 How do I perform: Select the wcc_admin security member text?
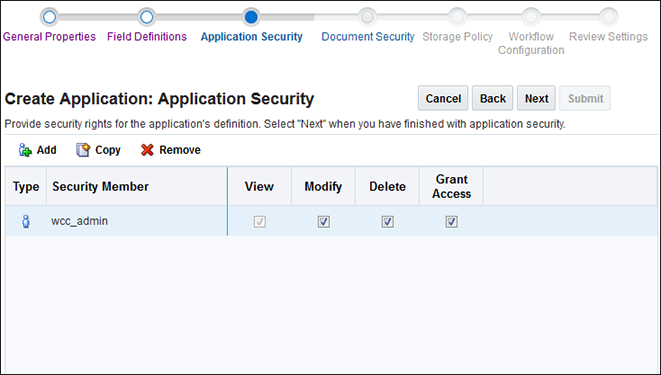pos(79,221)
